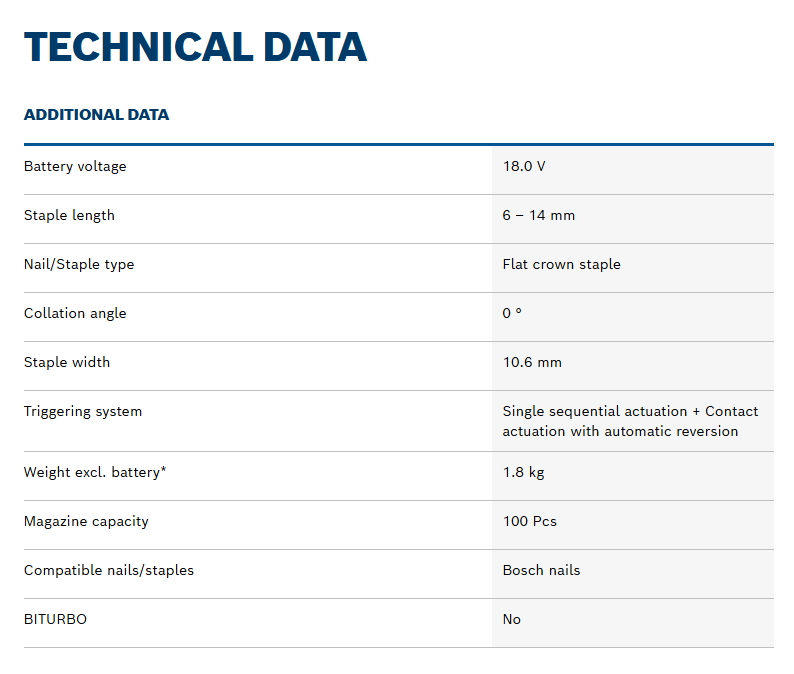Click the Collation angle label
The image size is (794, 674).
(x=75, y=313)
